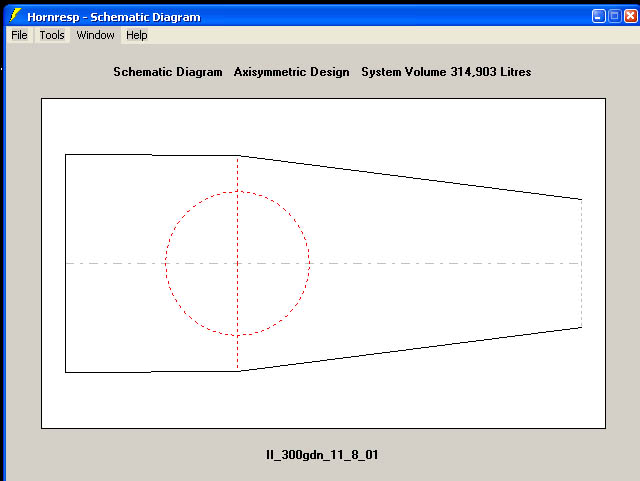The image size is (640, 481).
Task: Click the Hornresp lightning bolt title icon
Action: click(x=15, y=16)
